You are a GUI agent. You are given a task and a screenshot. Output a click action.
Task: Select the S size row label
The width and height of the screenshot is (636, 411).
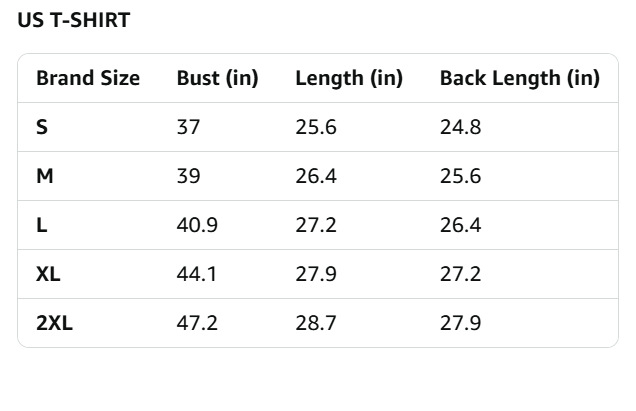tap(42, 127)
